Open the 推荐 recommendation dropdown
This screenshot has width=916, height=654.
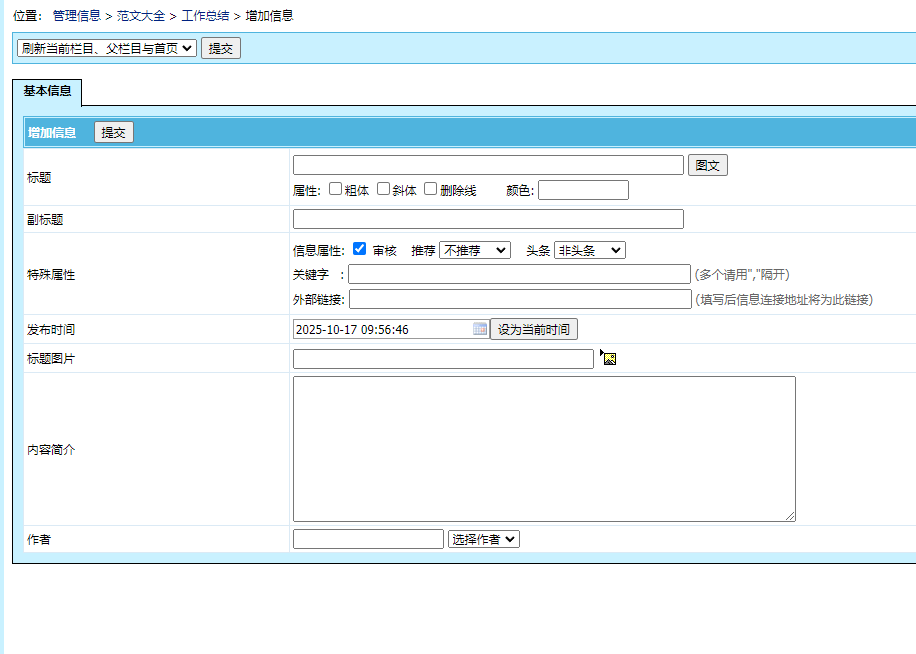pos(475,250)
